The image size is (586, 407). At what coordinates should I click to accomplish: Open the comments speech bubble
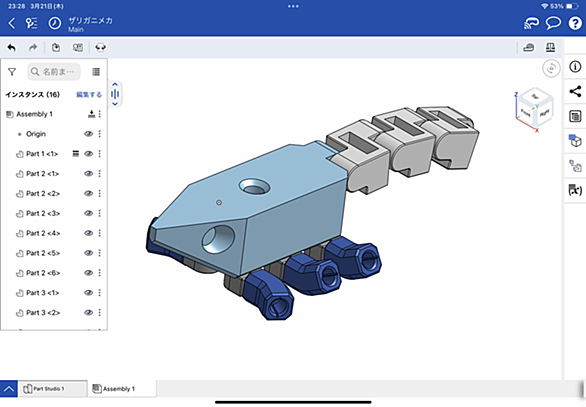point(553,23)
